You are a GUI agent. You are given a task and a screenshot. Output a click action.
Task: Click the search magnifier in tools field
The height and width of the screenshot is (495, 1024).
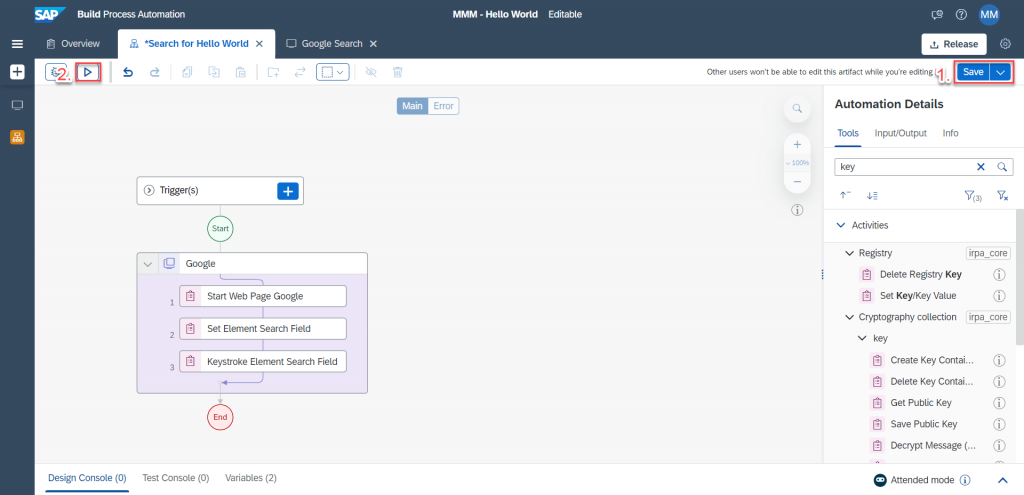(x=1002, y=167)
